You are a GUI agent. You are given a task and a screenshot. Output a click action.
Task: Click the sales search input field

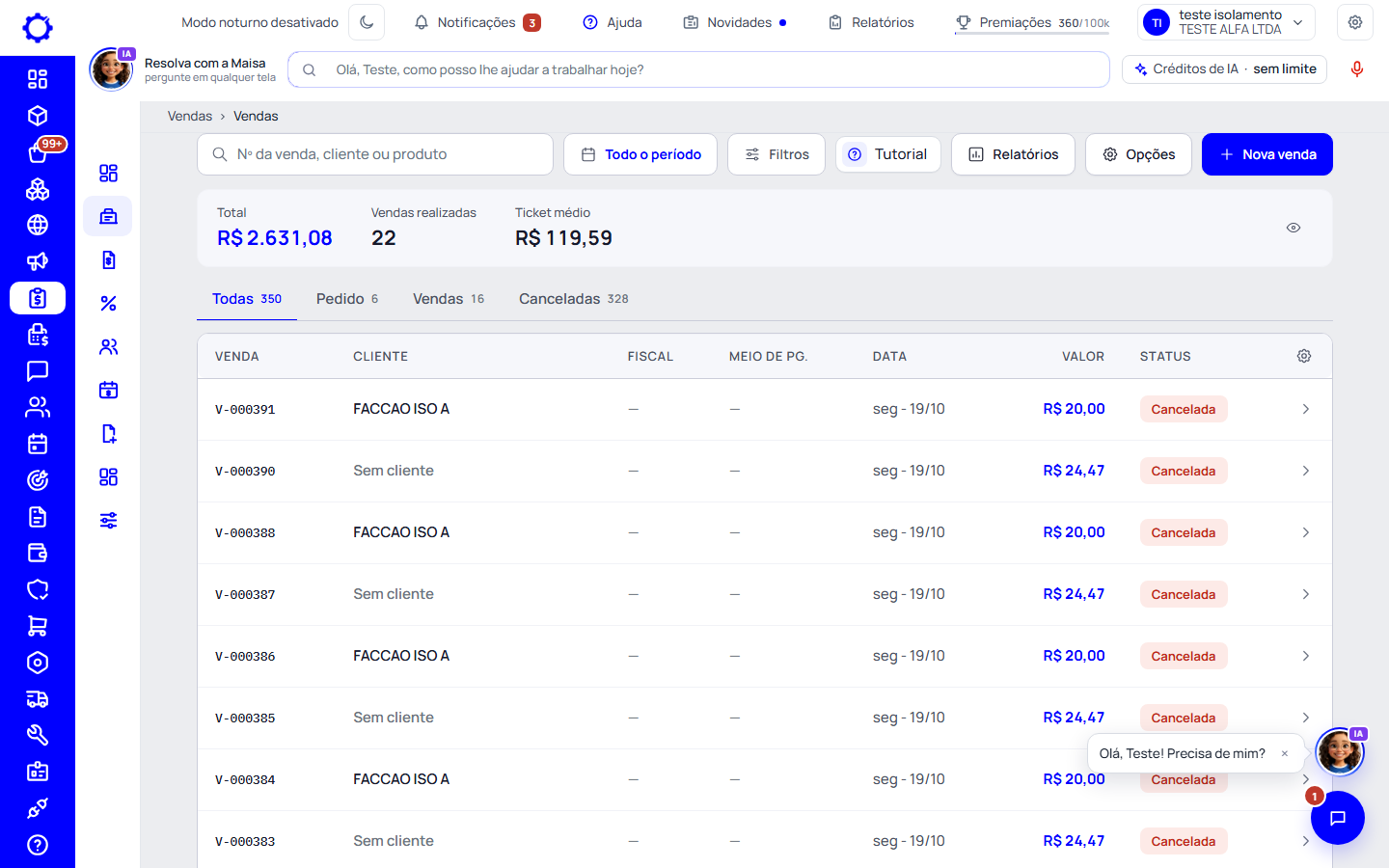[x=375, y=154]
